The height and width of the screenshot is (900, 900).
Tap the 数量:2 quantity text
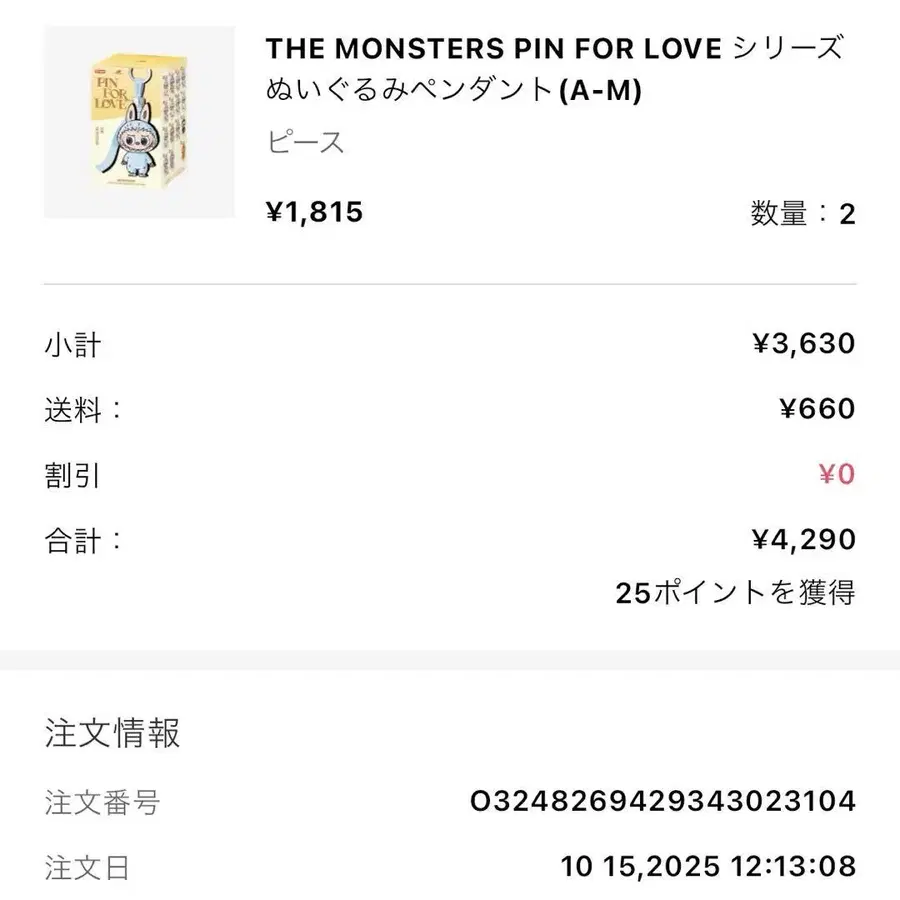click(802, 213)
